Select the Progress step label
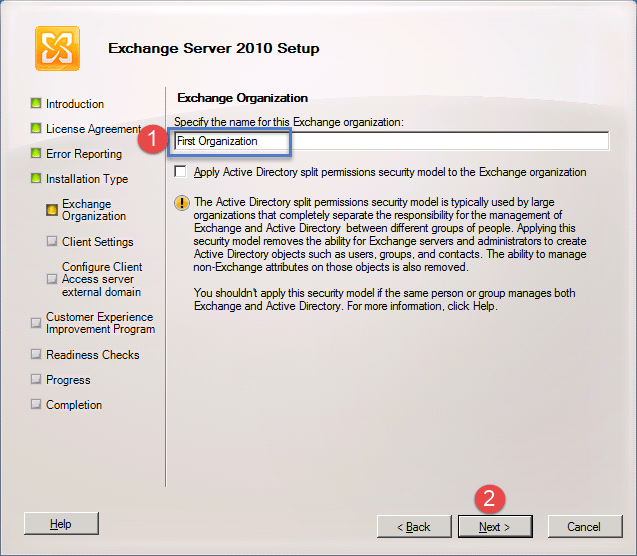This screenshot has width=637, height=556. click(68, 380)
